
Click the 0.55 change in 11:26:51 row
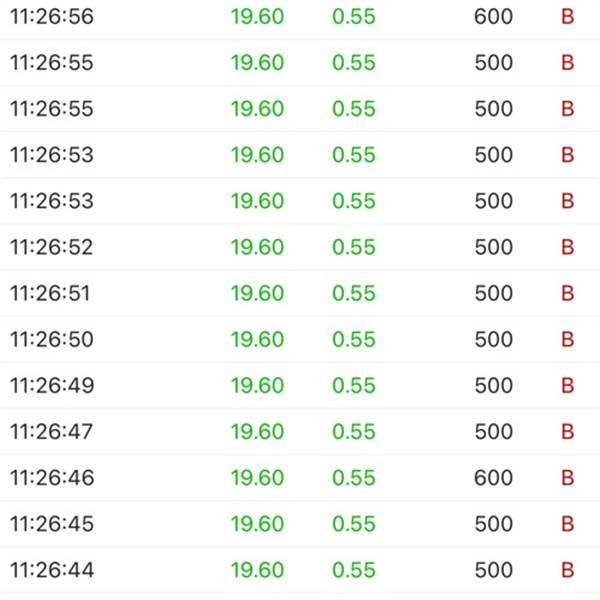pyautogui.click(x=354, y=293)
